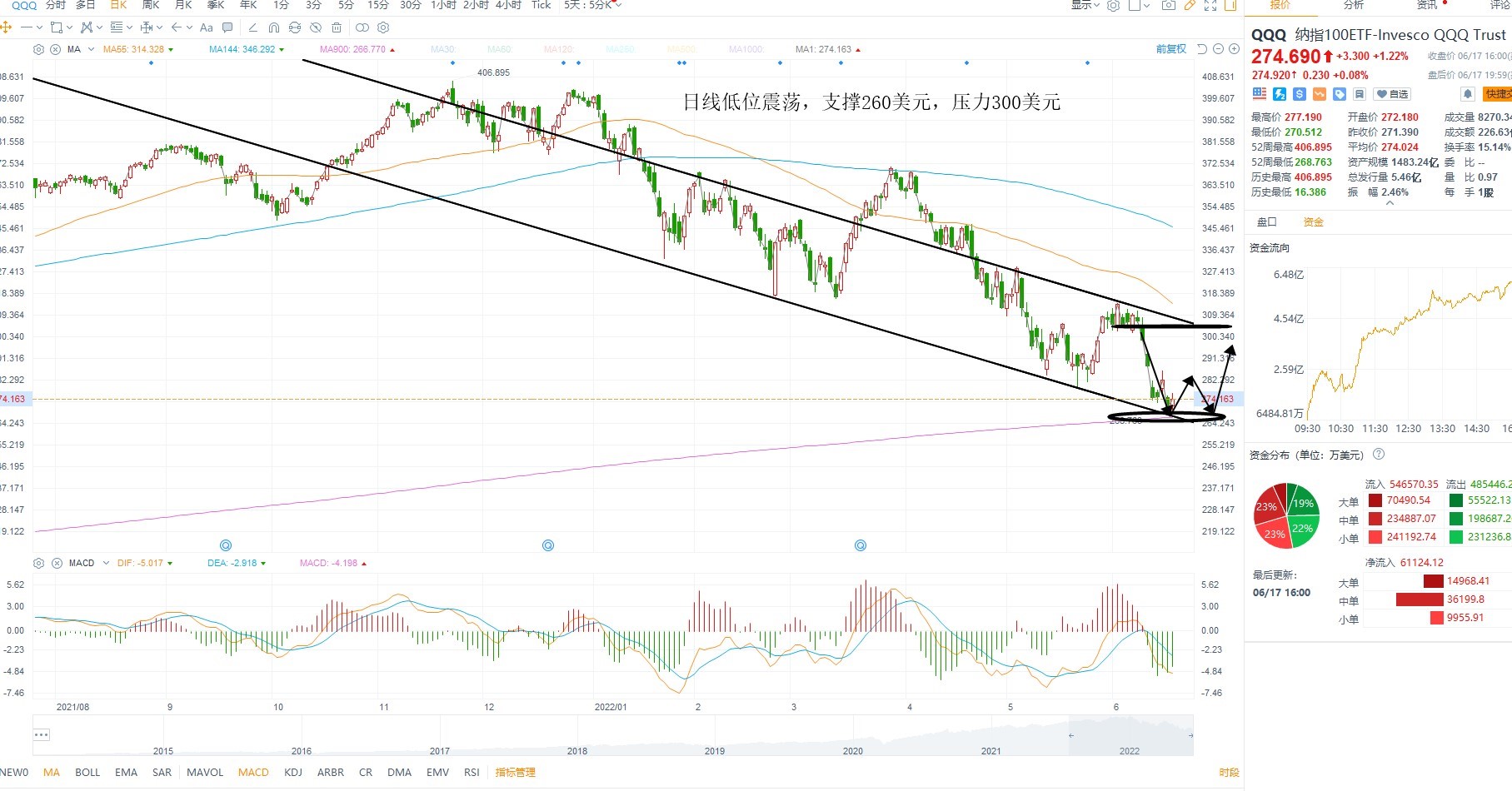This screenshot has height=791, width=1512.
Task: Select the 分时 intraday tab
Action: coord(56,5)
